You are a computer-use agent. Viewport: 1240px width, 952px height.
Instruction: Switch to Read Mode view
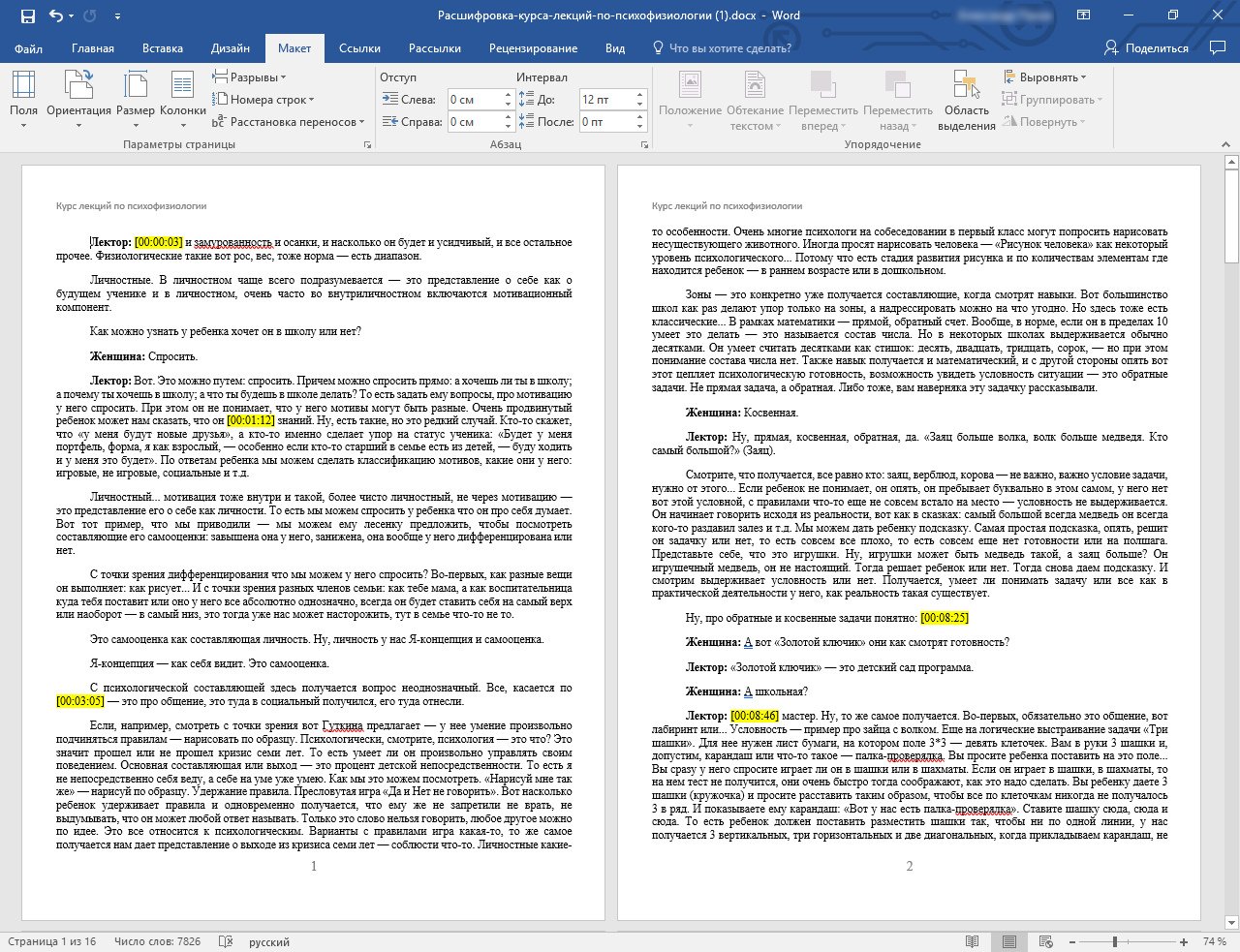pos(972,941)
